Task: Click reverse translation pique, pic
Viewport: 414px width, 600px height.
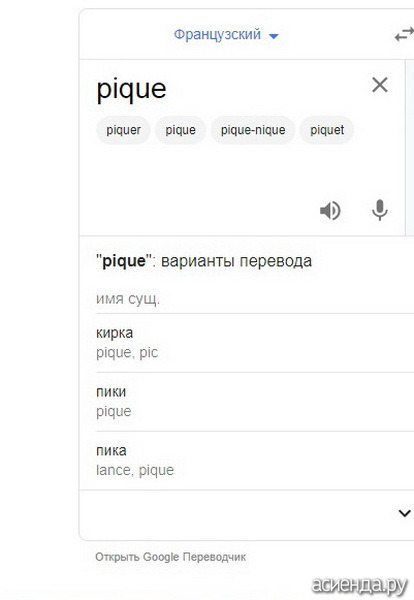Action: click(x=127, y=353)
